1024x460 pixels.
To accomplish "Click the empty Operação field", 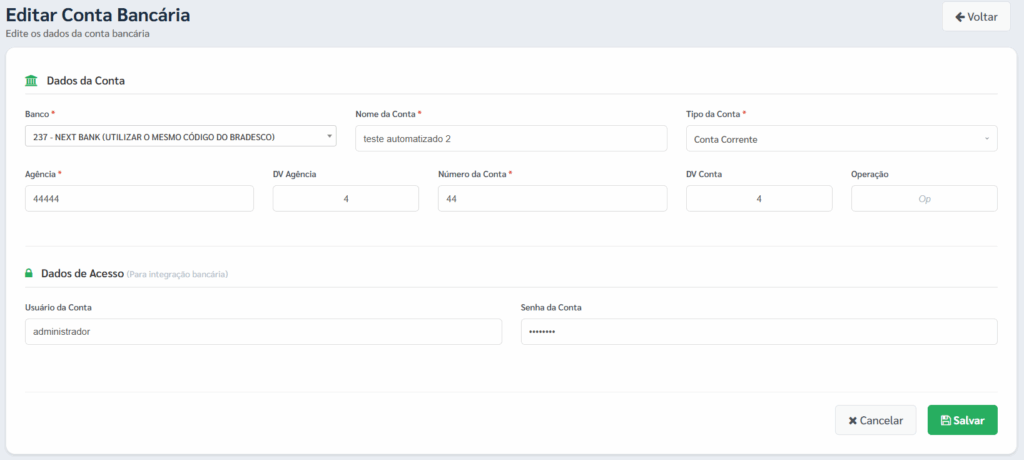I will 924,199.
